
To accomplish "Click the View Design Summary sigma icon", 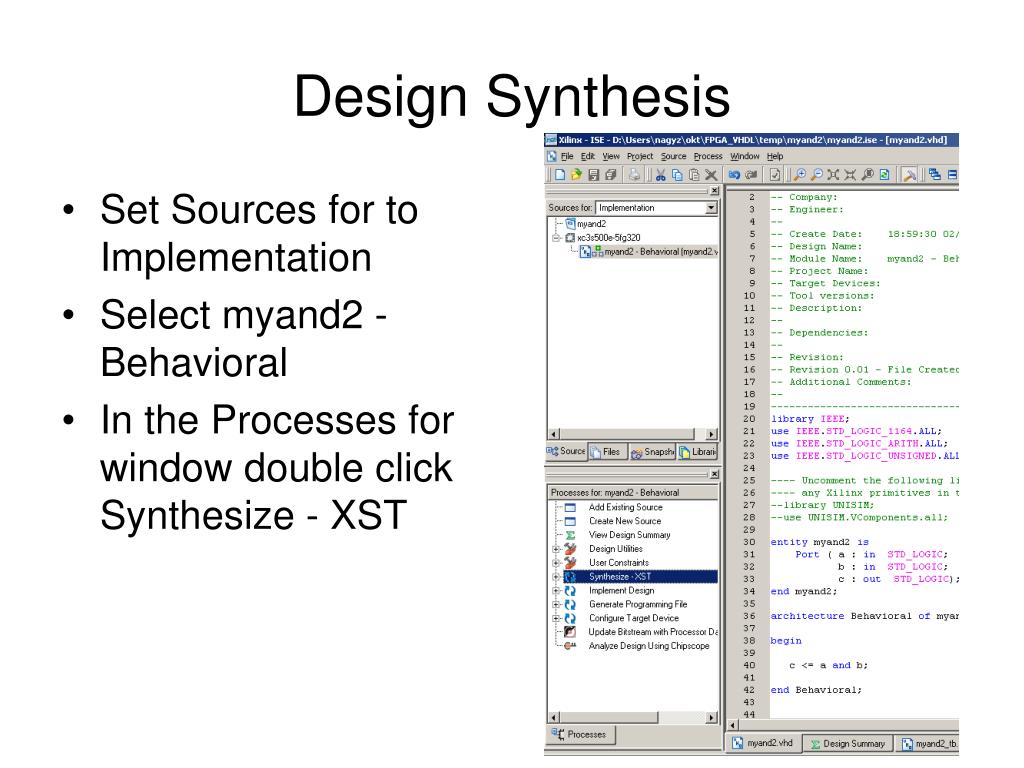I will click(x=570, y=535).
